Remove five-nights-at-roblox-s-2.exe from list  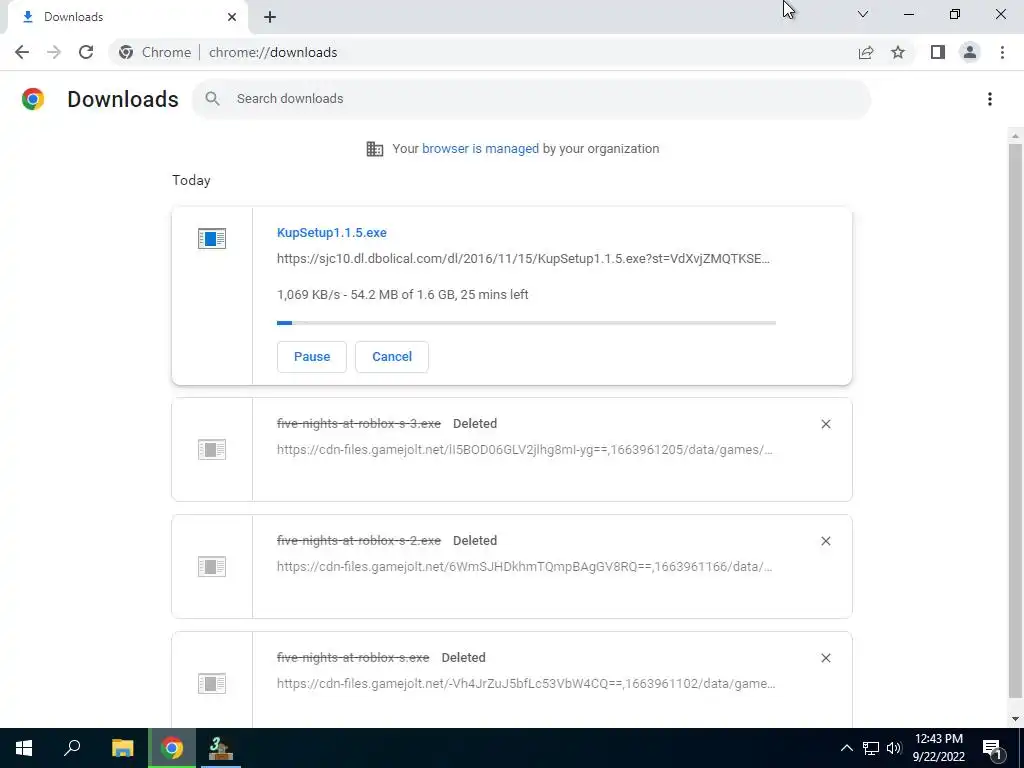click(825, 541)
